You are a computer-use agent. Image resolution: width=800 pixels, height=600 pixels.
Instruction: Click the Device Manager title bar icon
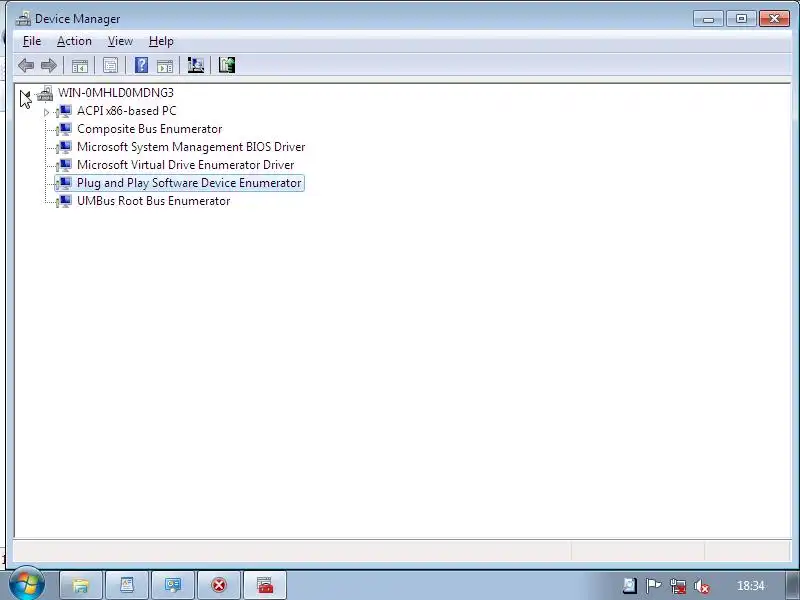click(23, 19)
